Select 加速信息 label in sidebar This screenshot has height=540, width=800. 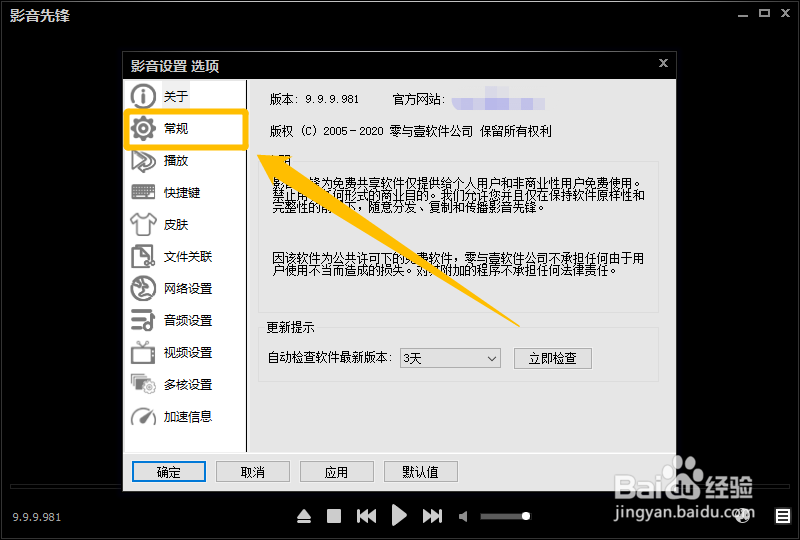pyautogui.click(x=188, y=417)
